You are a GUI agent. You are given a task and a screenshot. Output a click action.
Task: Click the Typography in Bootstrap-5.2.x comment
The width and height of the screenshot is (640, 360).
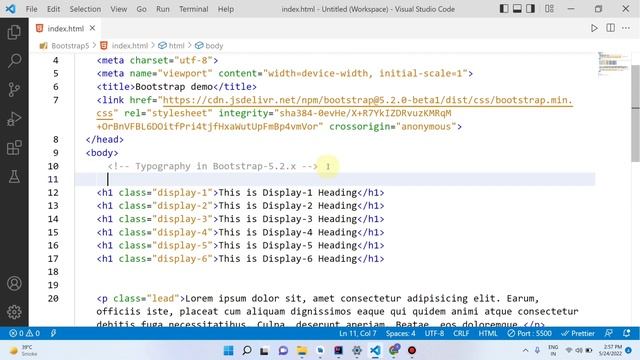213,167
